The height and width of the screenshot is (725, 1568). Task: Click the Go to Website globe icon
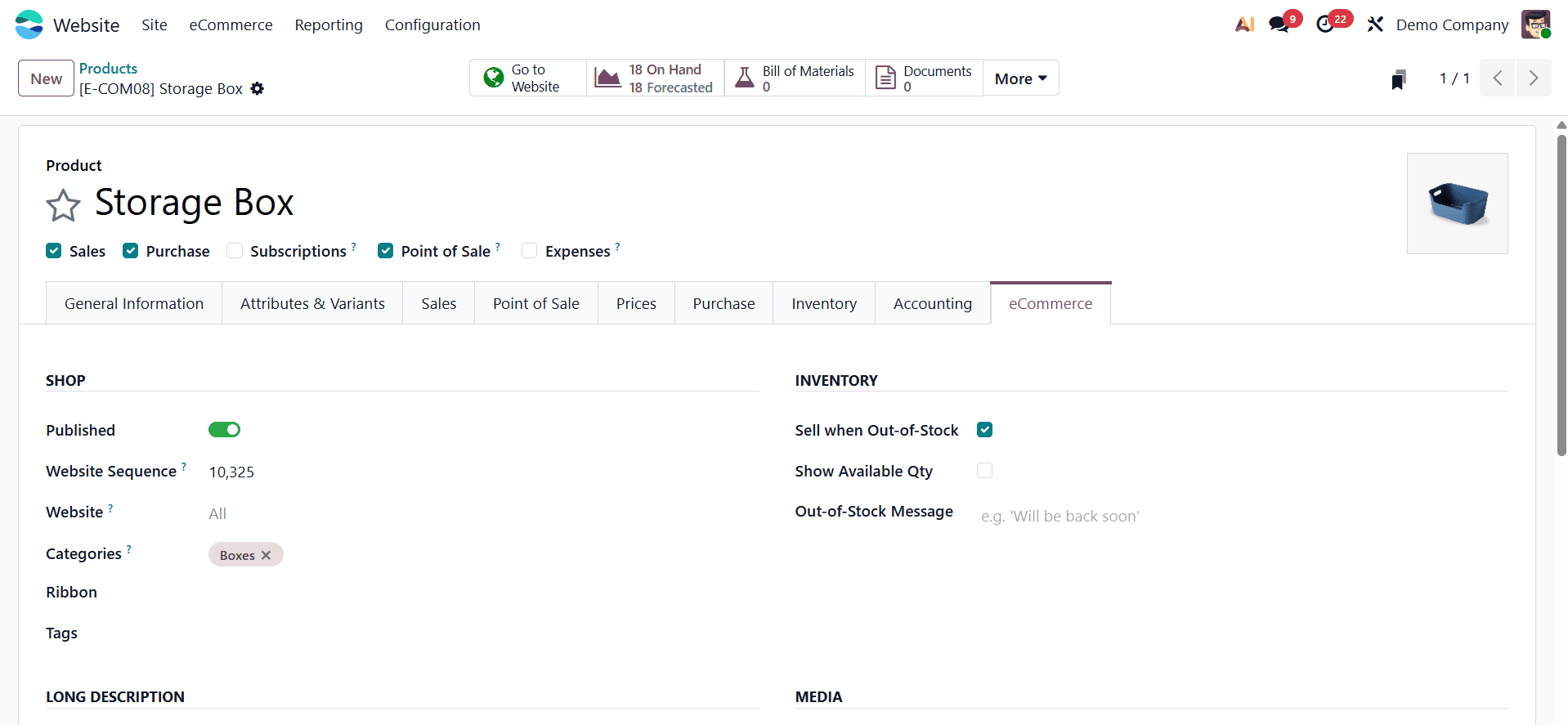492,77
